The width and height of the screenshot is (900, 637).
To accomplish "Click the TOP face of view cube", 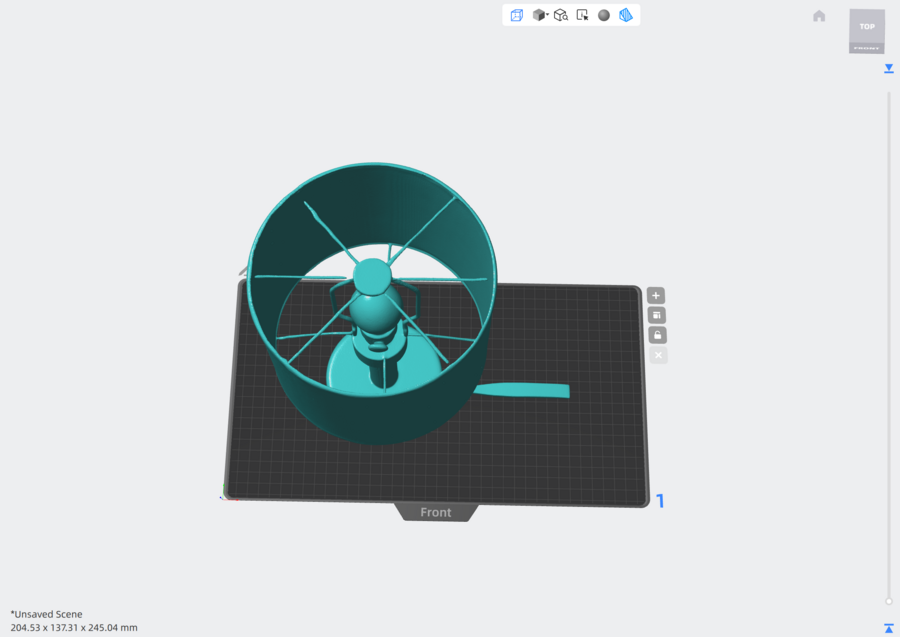I will pyautogui.click(x=867, y=26).
